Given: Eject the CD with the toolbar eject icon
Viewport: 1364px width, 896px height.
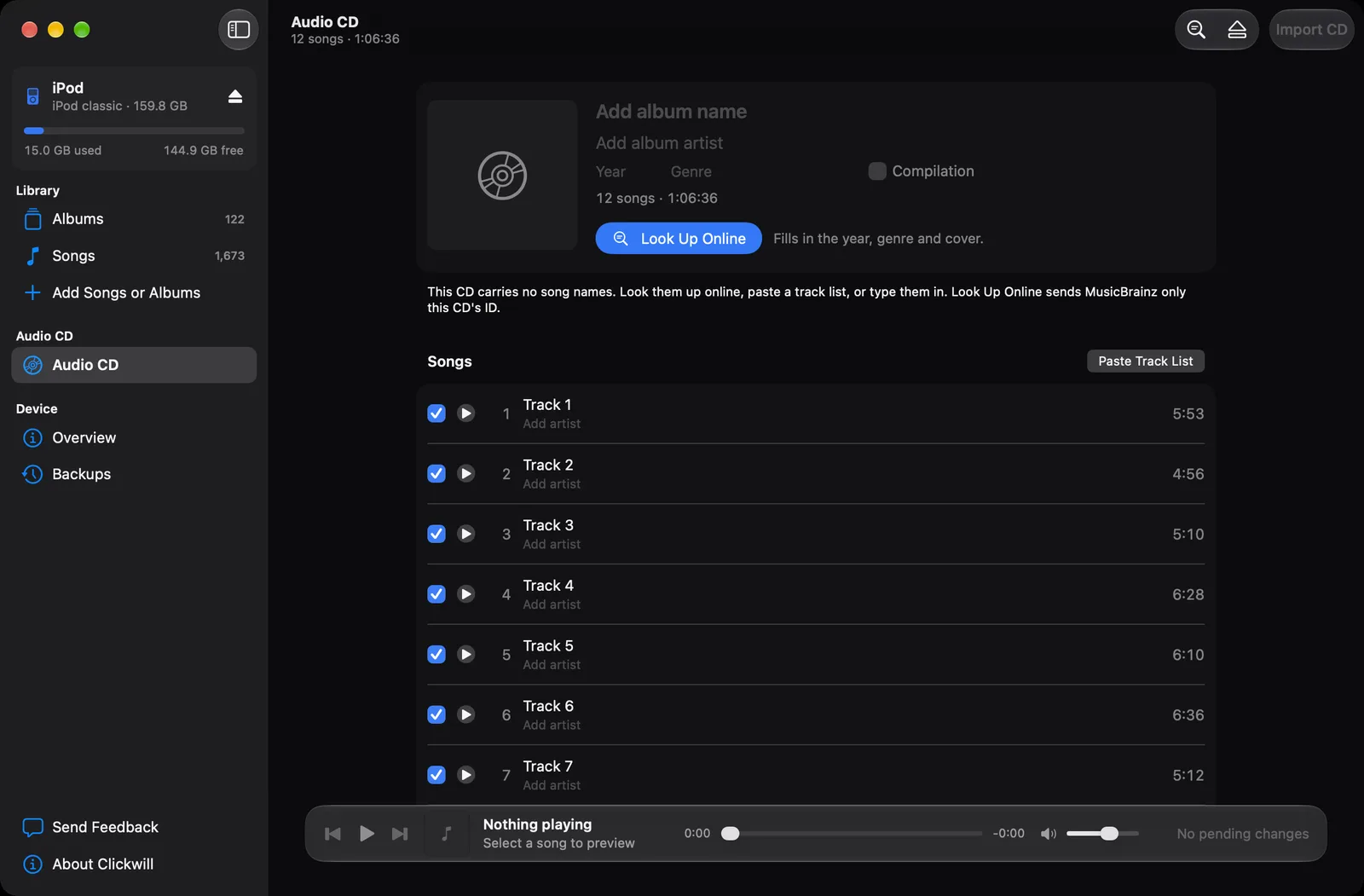Looking at the screenshot, I should [x=1237, y=30].
